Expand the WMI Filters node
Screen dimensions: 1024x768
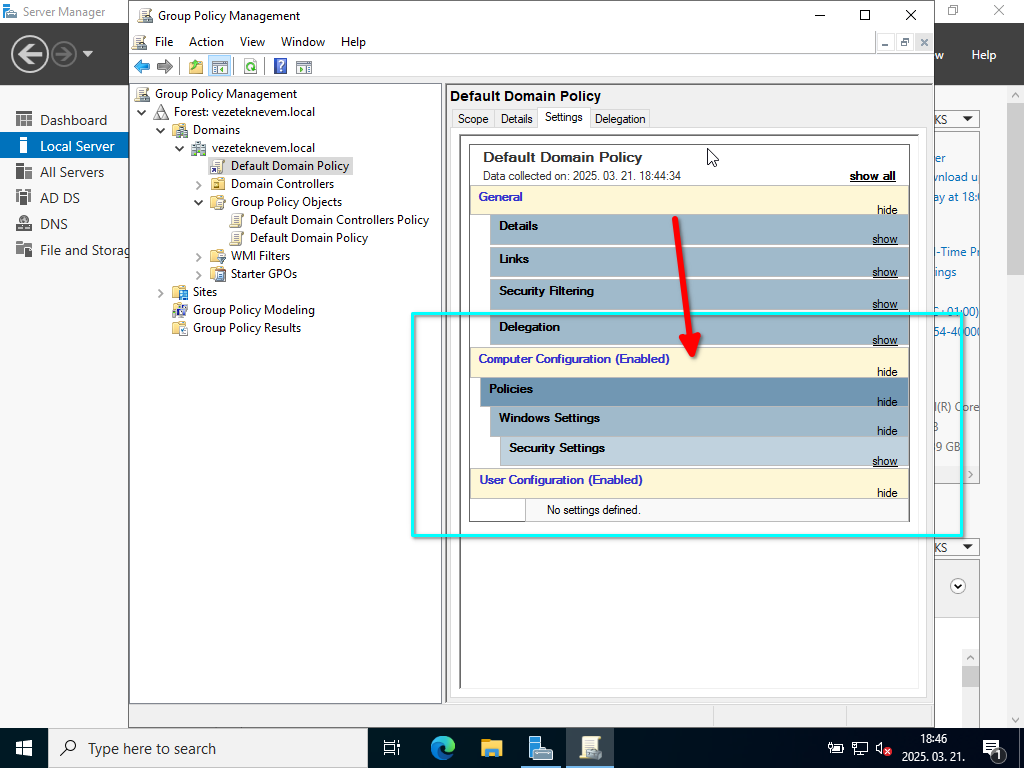point(198,256)
